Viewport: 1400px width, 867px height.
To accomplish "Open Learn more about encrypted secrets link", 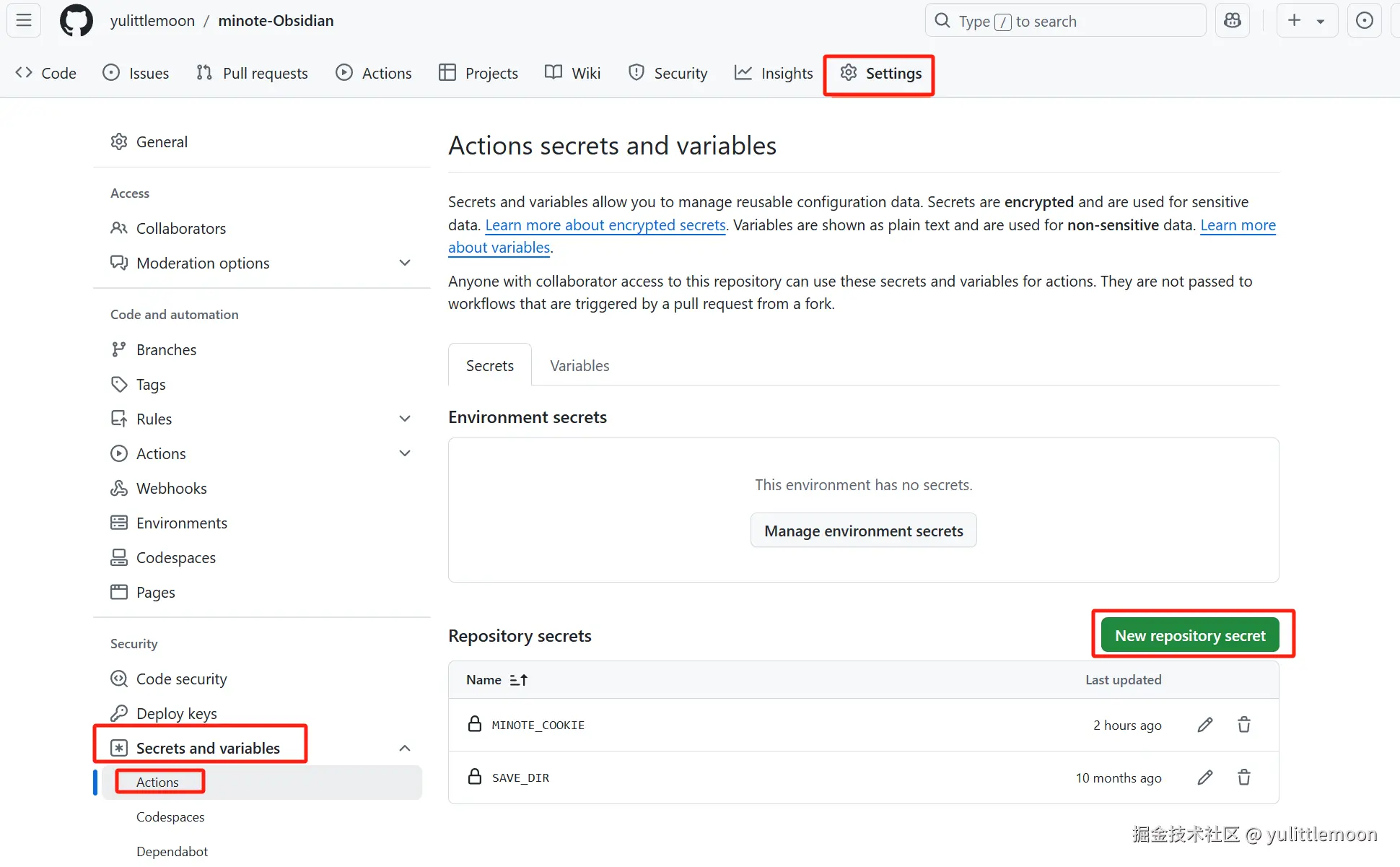I will tap(605, 225).
